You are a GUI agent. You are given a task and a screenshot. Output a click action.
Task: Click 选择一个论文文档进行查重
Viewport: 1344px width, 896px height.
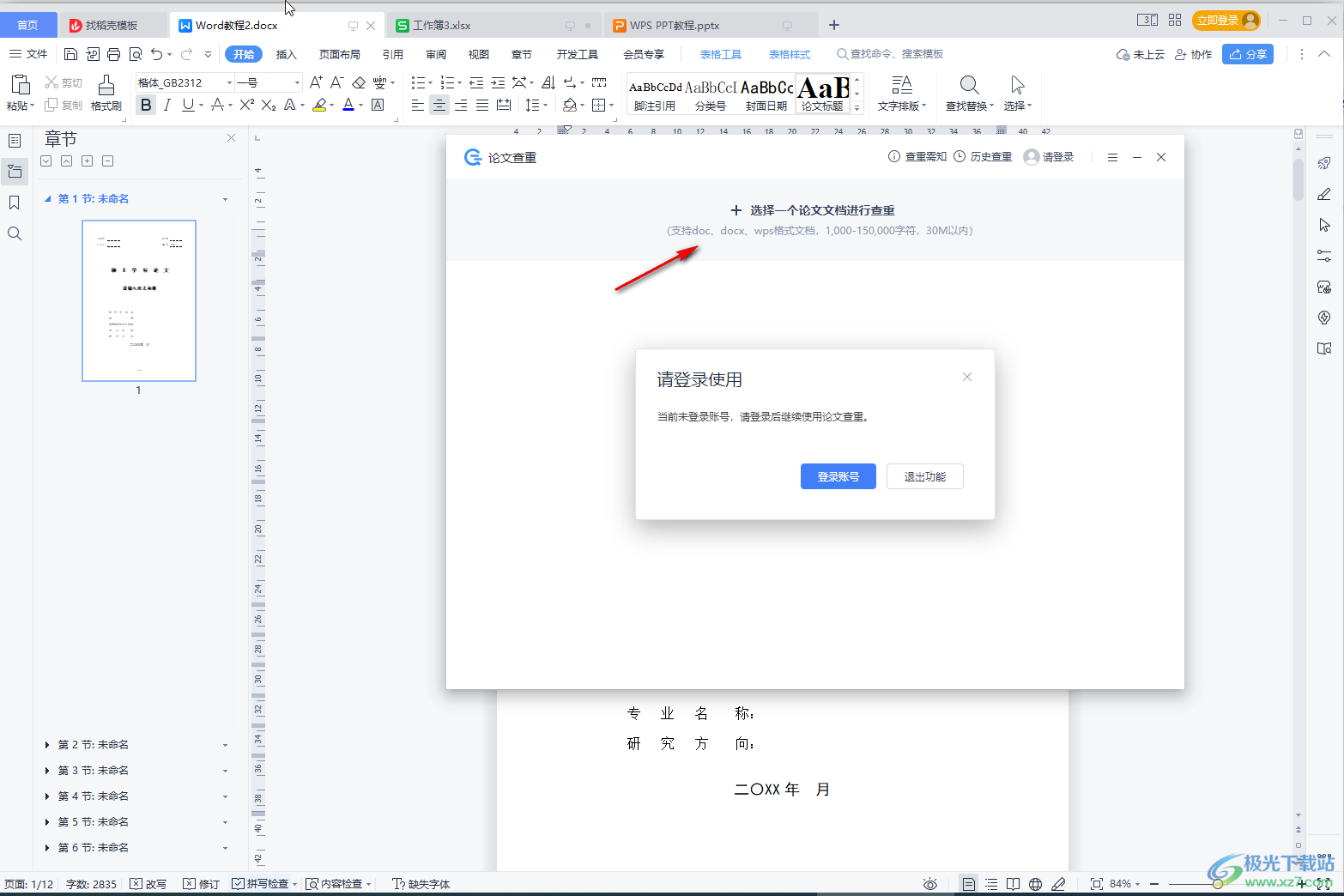pos(813,210)
